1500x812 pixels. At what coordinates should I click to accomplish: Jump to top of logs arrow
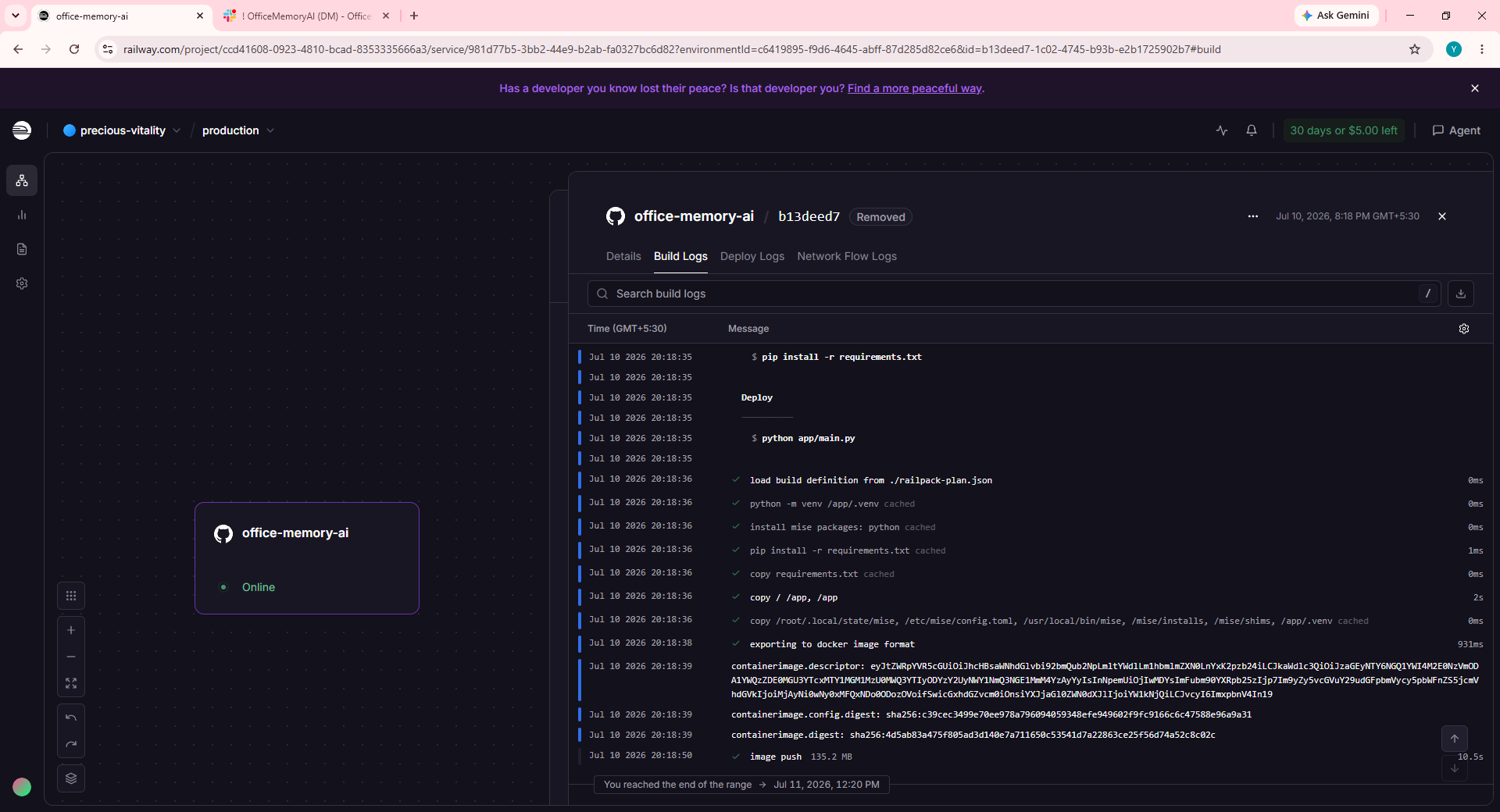point(1455,739)
